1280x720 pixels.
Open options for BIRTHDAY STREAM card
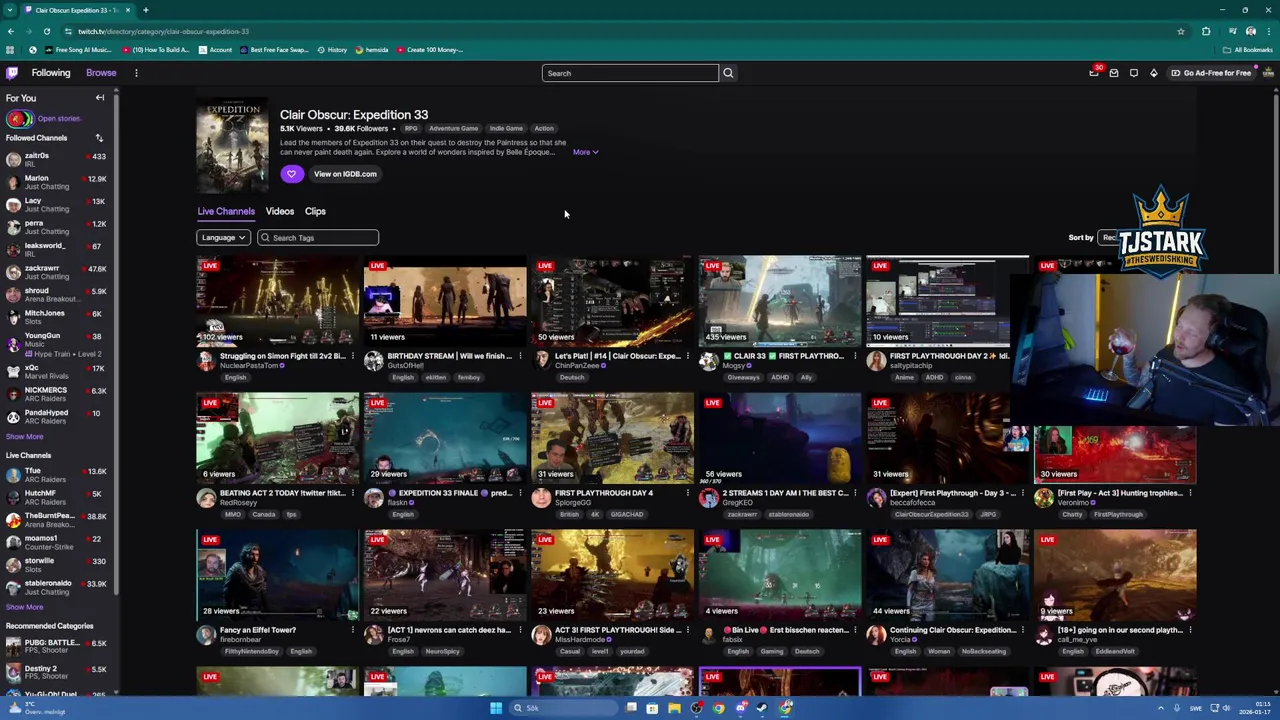[520, 356]
